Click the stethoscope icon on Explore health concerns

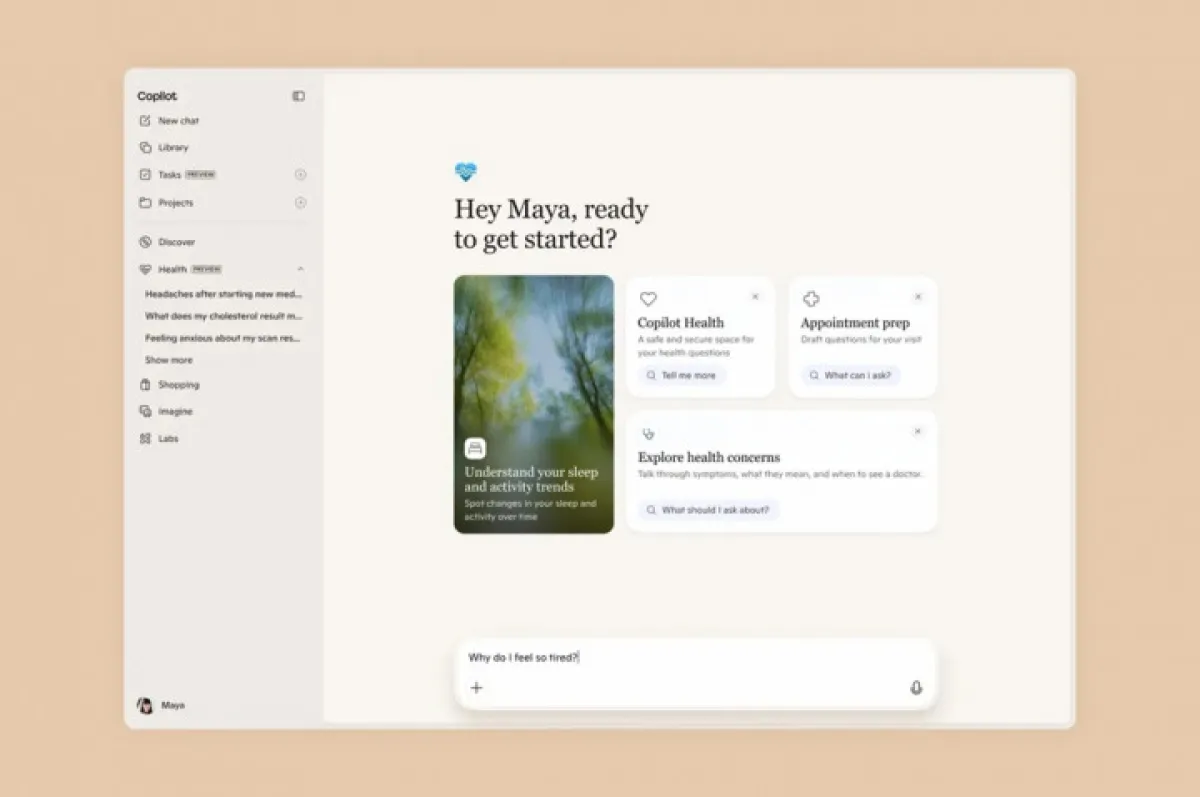(x=648, y=434)
